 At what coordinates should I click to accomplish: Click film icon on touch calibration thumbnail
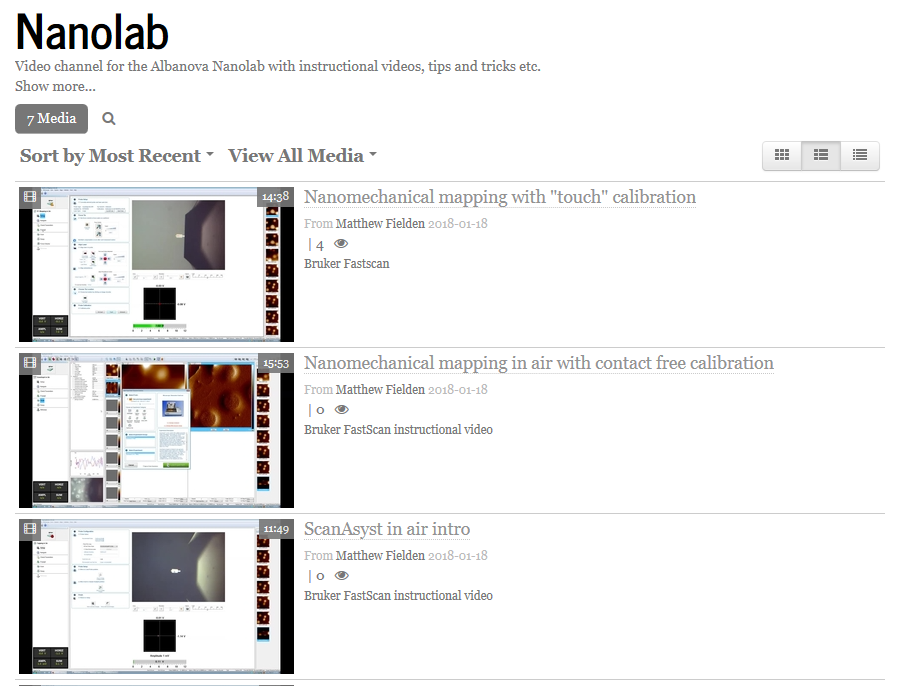click(30, 197)
